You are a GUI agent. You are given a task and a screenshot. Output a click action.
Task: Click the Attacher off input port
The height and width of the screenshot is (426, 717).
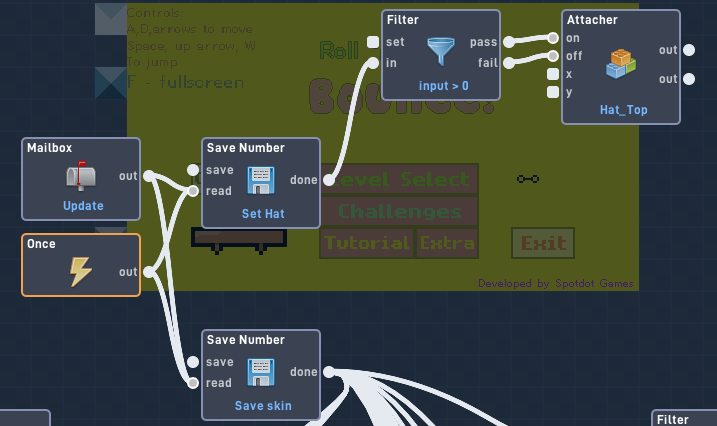[553, 56]
